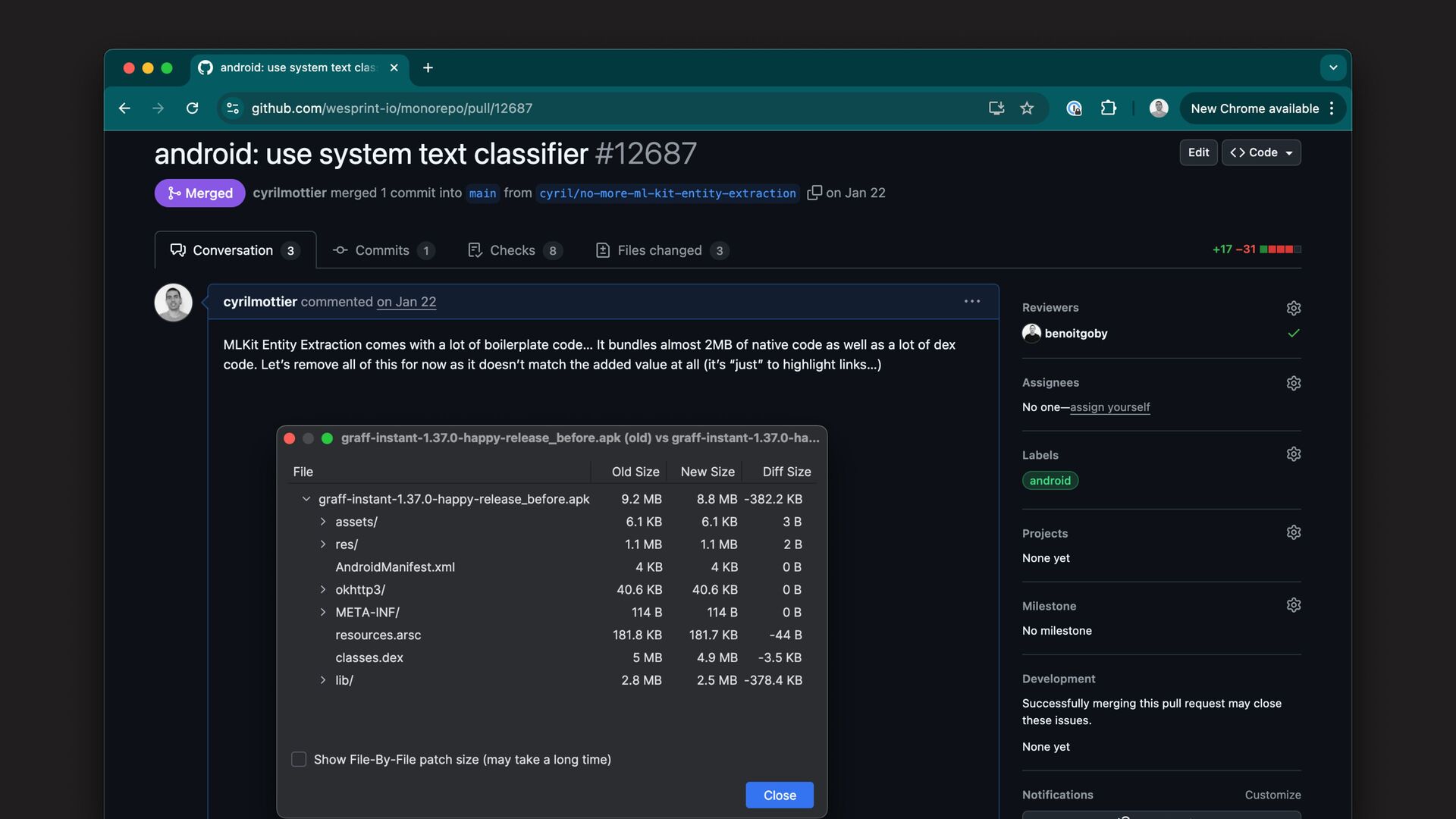Click the Old Size column header

[635, 472]
